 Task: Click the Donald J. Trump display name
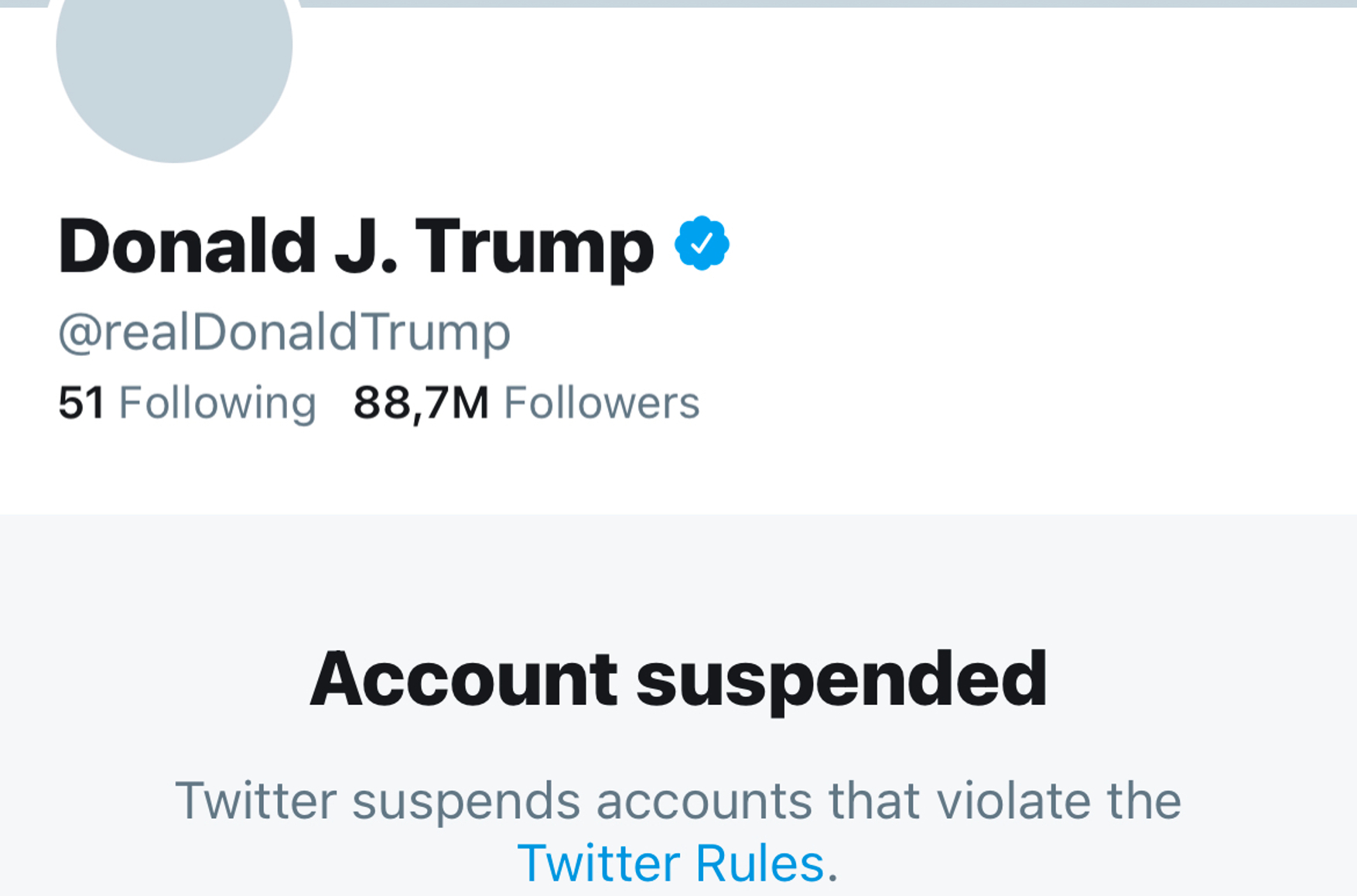pyautogui.click(x=356, y=247)
